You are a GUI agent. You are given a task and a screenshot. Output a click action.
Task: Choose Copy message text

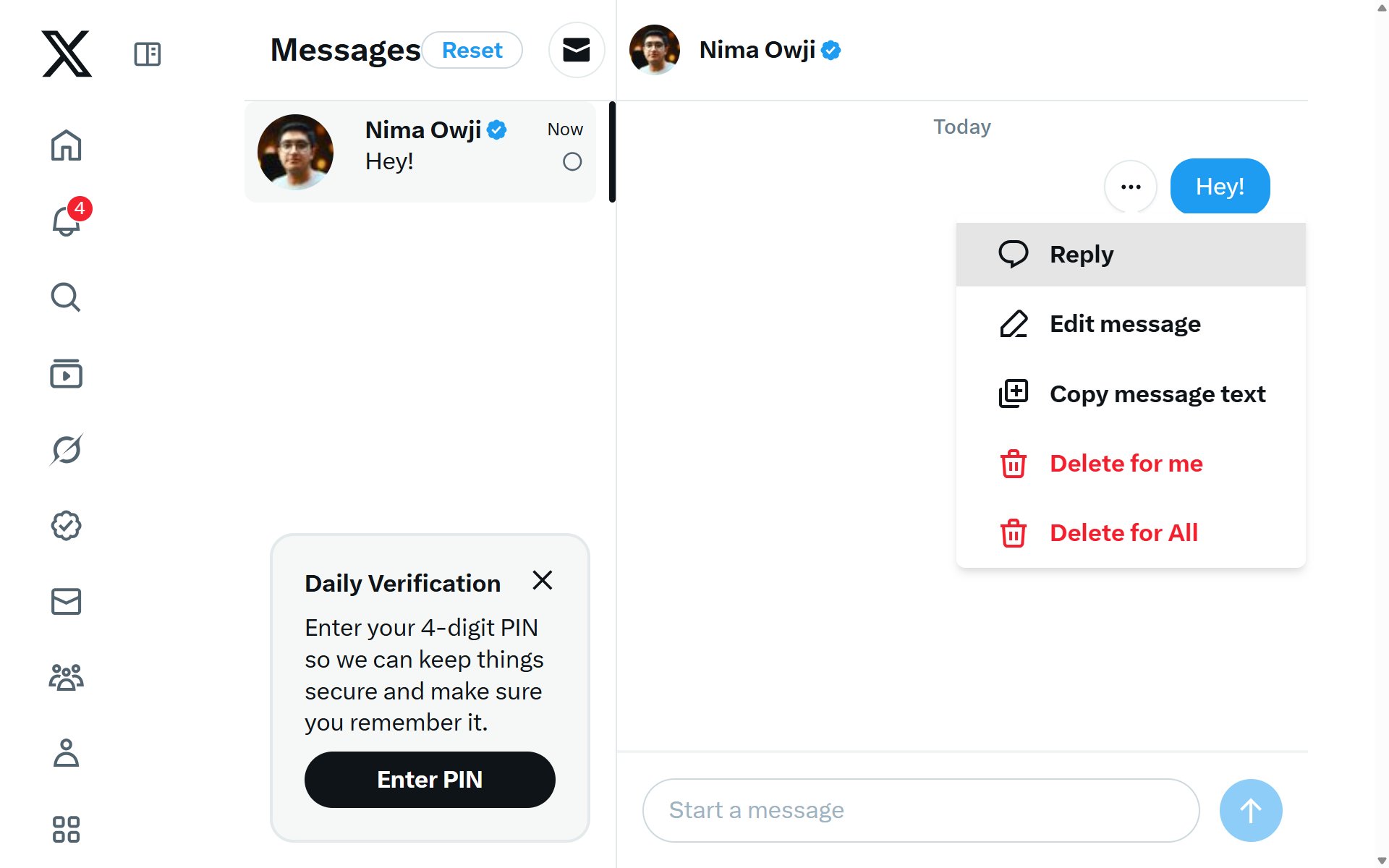[x=1131, y=393]
